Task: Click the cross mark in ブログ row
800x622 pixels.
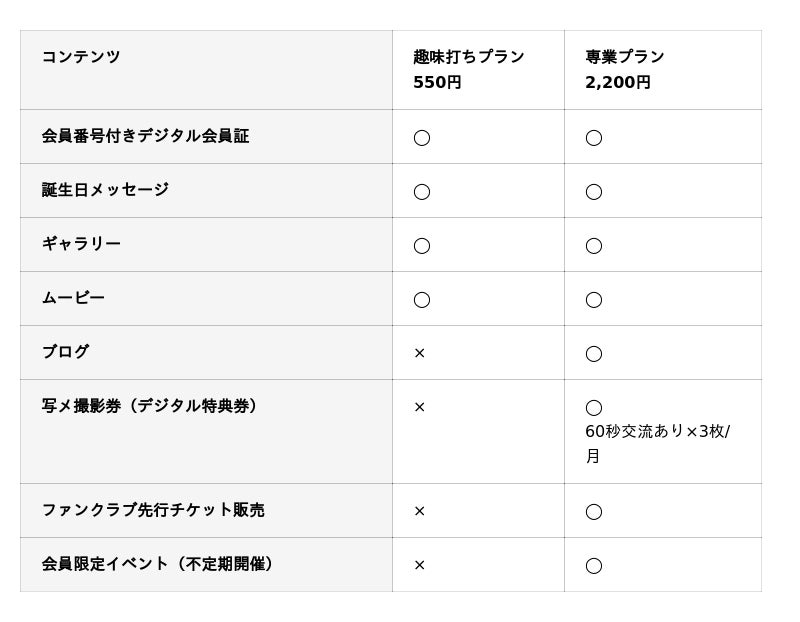Action: pyautogui.click(x=420, y=353)
